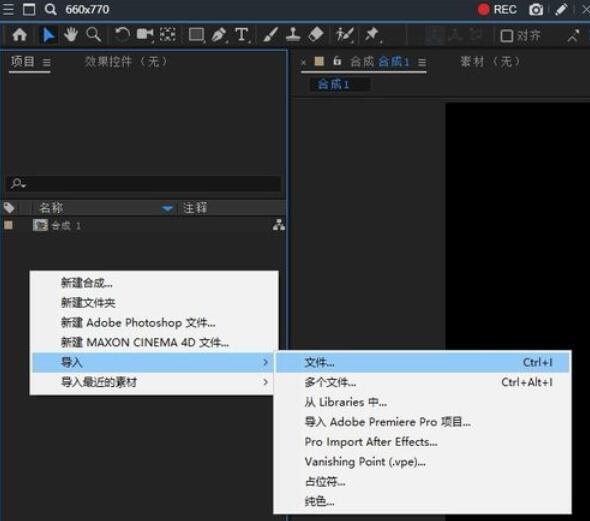Enable the 对齐 snapping checkbox
The height and width of the screenshot is (521, 590).
(x=506, y=36)
